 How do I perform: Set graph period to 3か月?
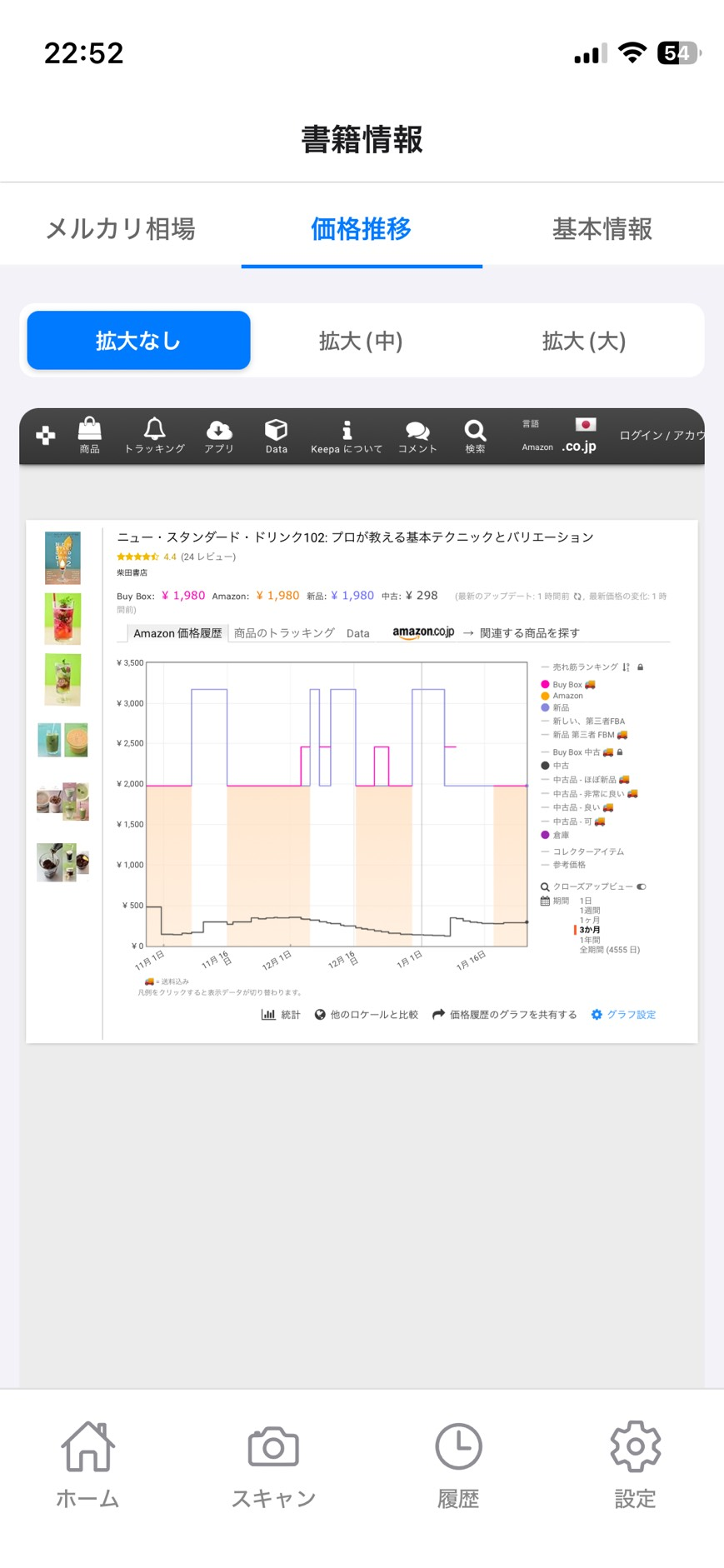pos(590,930)
